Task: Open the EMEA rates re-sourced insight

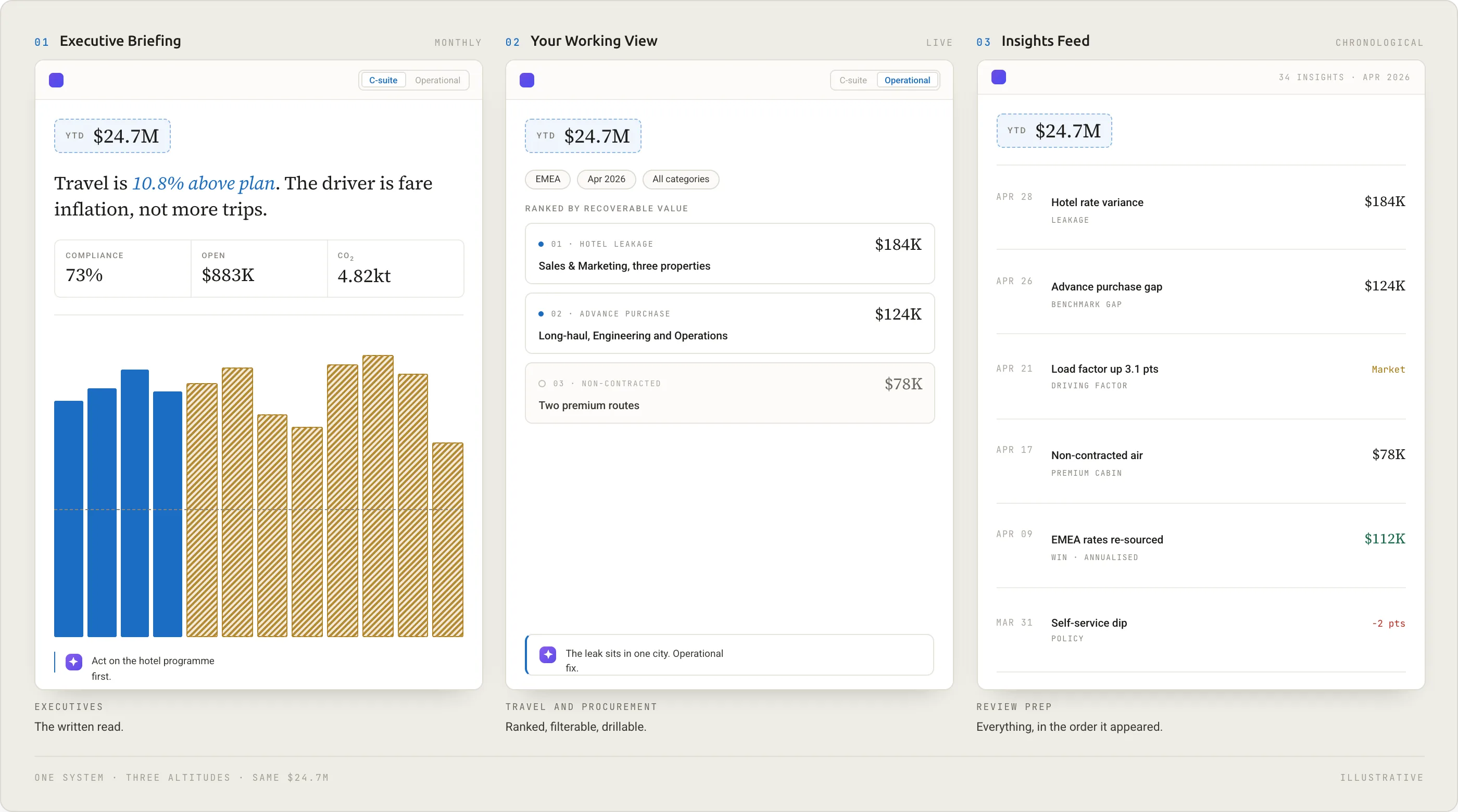Action: click(1201, 546)
